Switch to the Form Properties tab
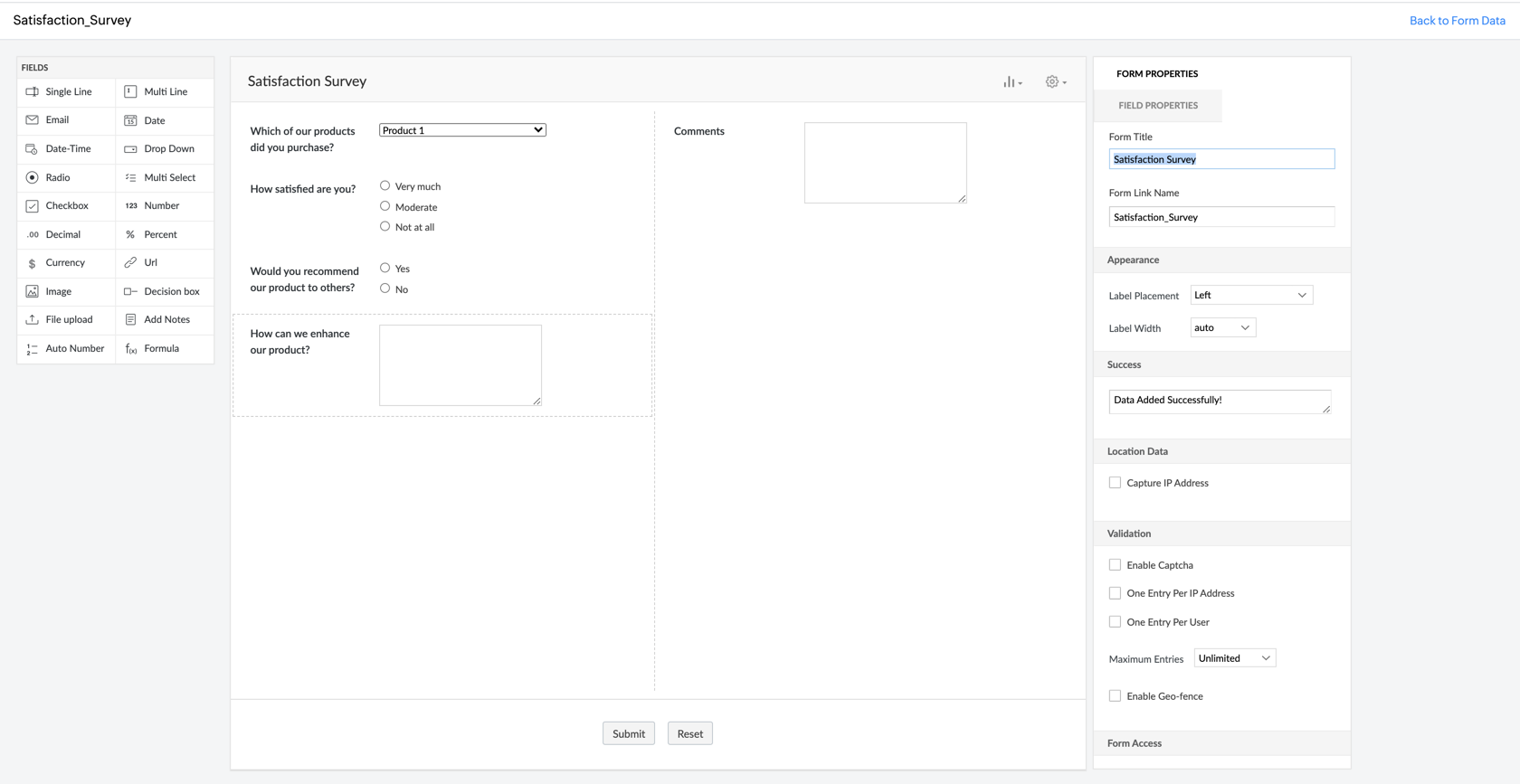Image resolution: width=1520 pixels, height=784 pixels. 1157,73
